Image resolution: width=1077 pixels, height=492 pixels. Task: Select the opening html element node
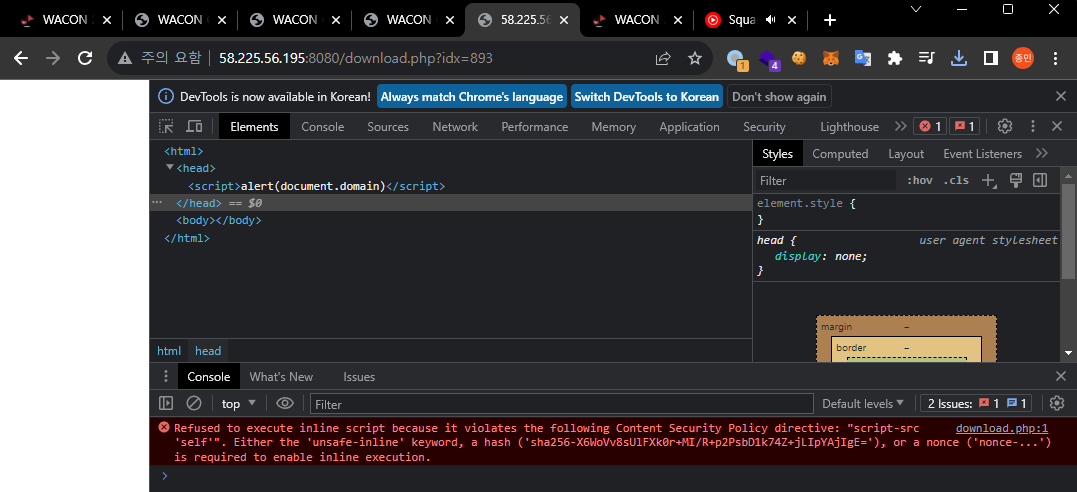[184, 151]
